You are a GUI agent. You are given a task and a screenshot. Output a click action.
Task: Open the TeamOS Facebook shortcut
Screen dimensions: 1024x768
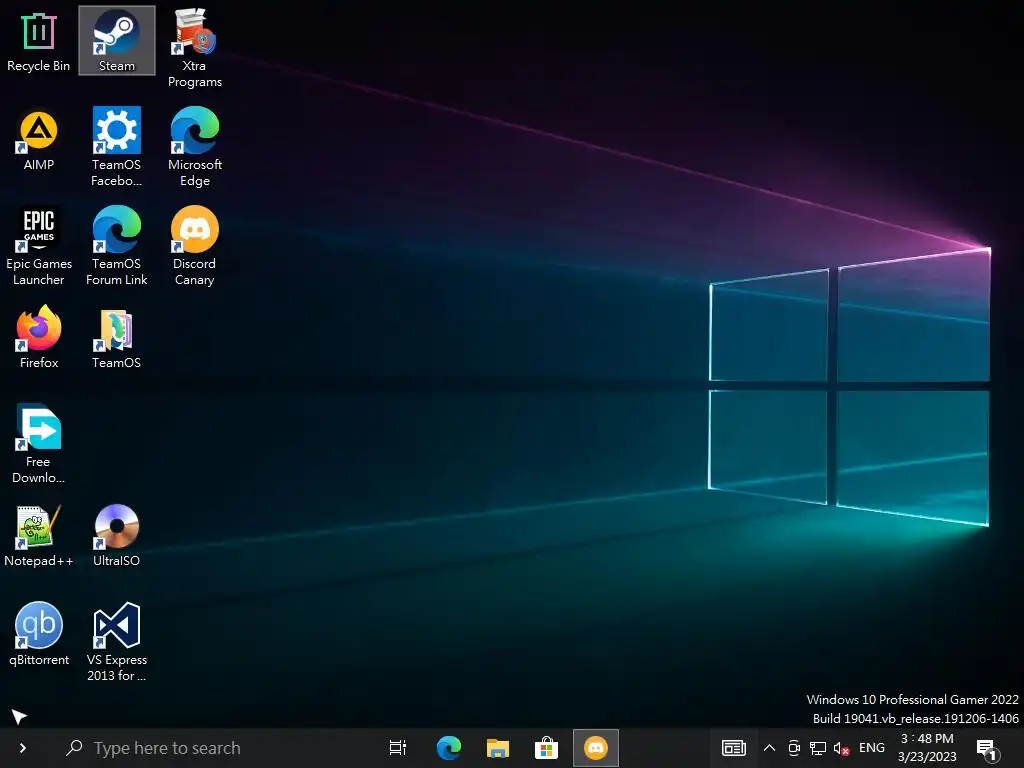click(117, 148)
